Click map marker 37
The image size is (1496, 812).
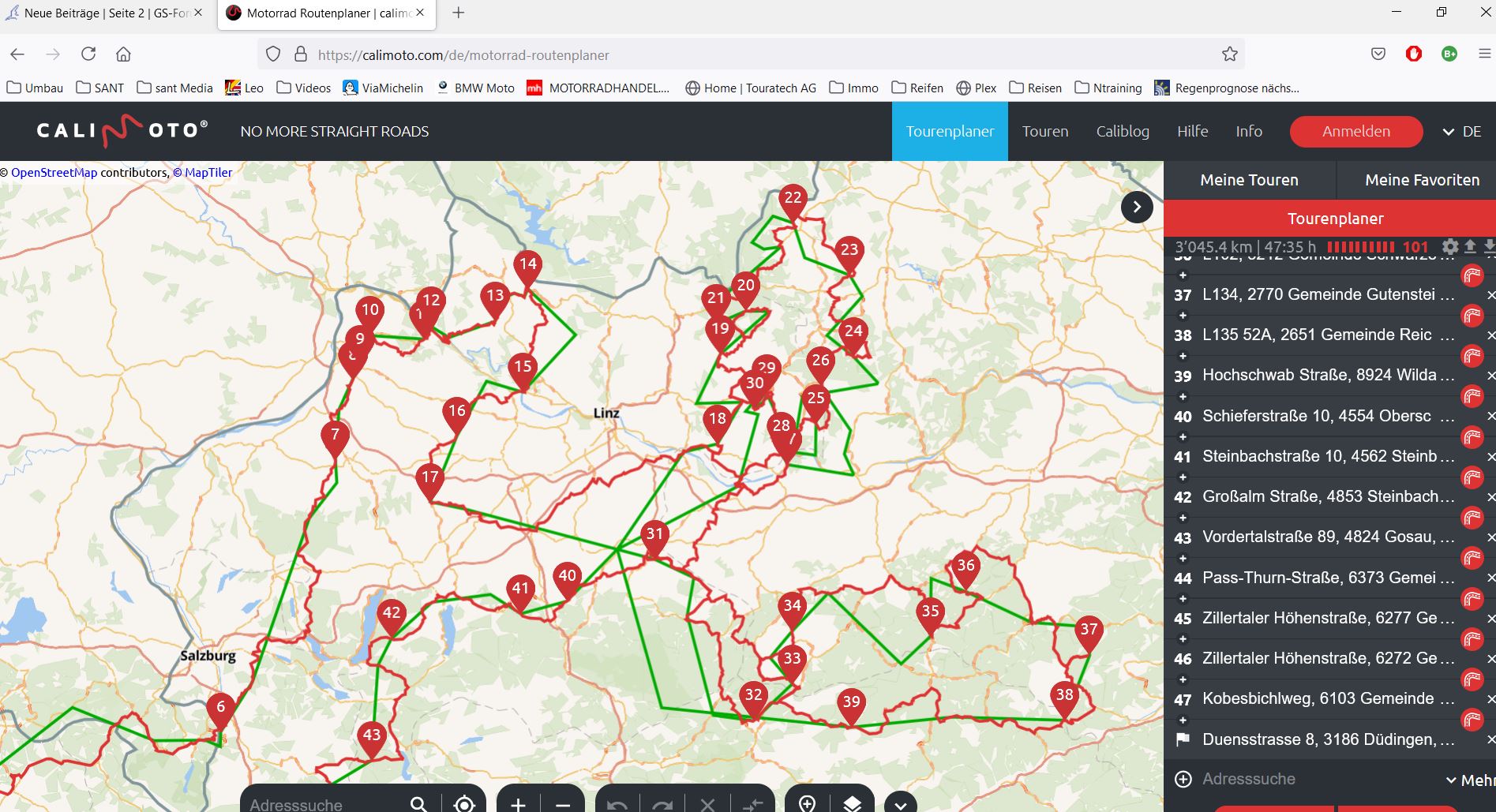1089,634
